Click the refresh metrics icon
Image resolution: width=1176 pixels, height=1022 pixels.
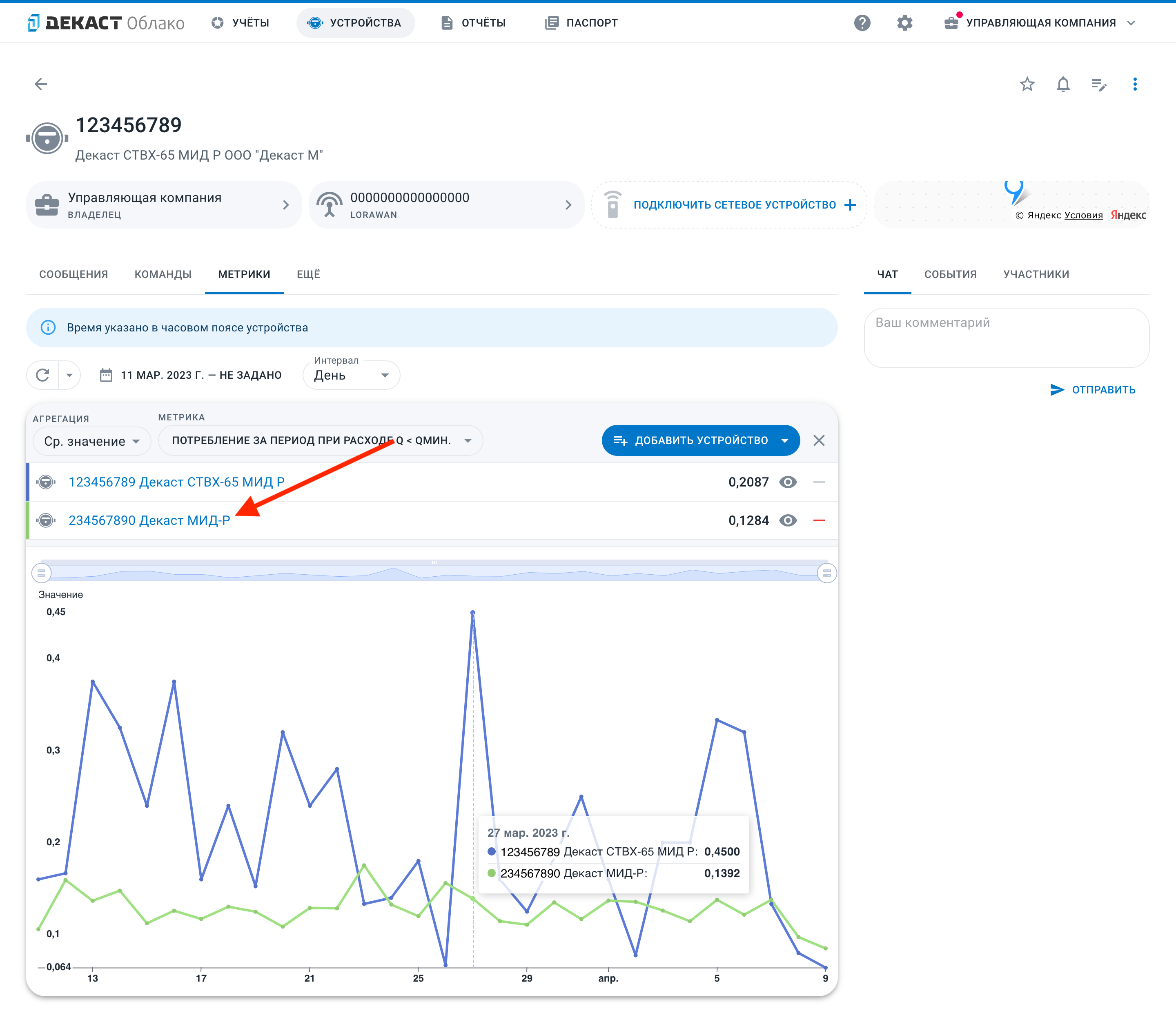click(x=43, y=375)
